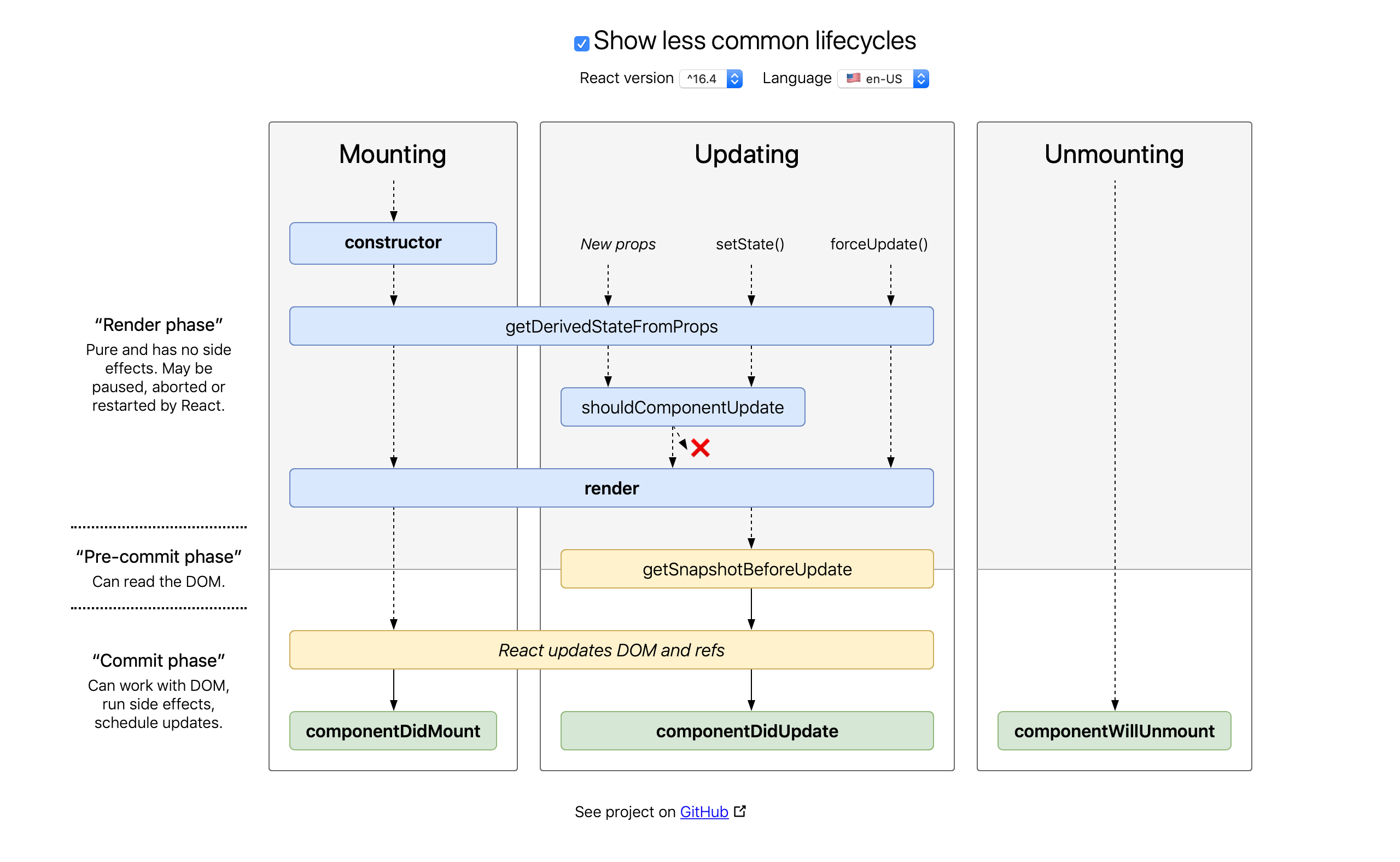This screenshot has height=862, width=1400.
Task: Click the getSnapshotBeforeUpdate box
Action: pyautogui.click(x=746, y=569)
